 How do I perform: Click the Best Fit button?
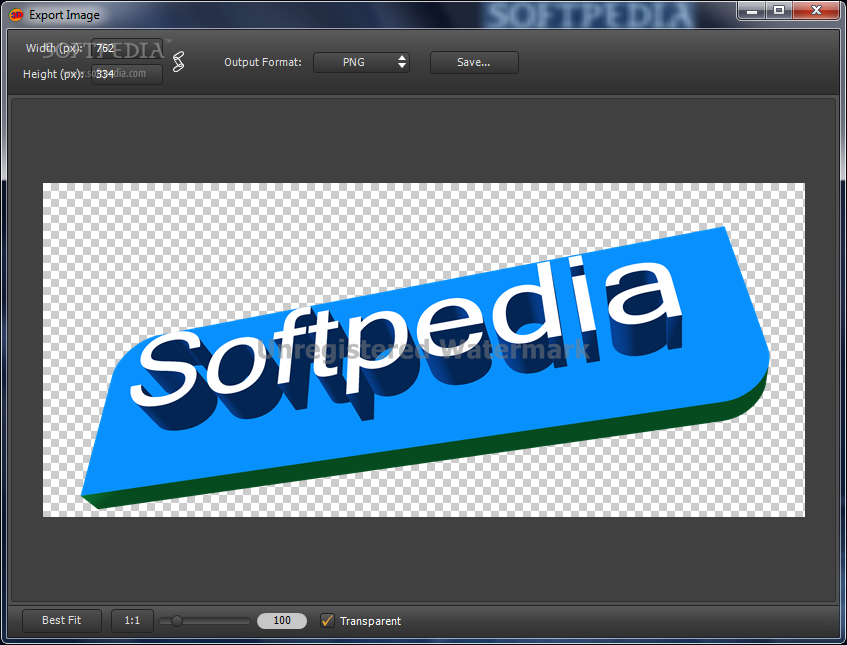click(x=62, y=620)
